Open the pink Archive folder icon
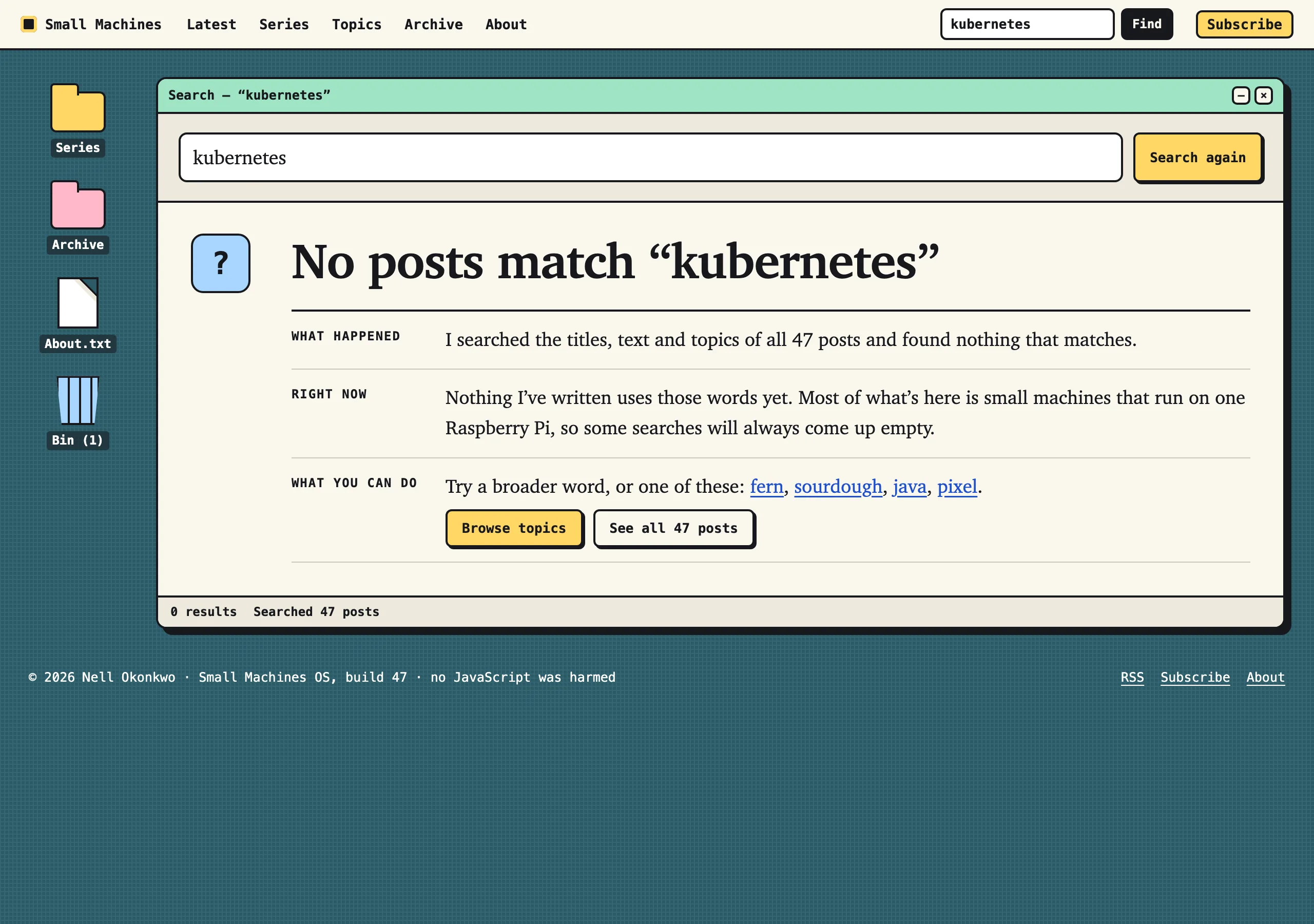Image resolution: width=1314 pixels, height=924 pixels. pyautogui.click(x=78, y=205)
